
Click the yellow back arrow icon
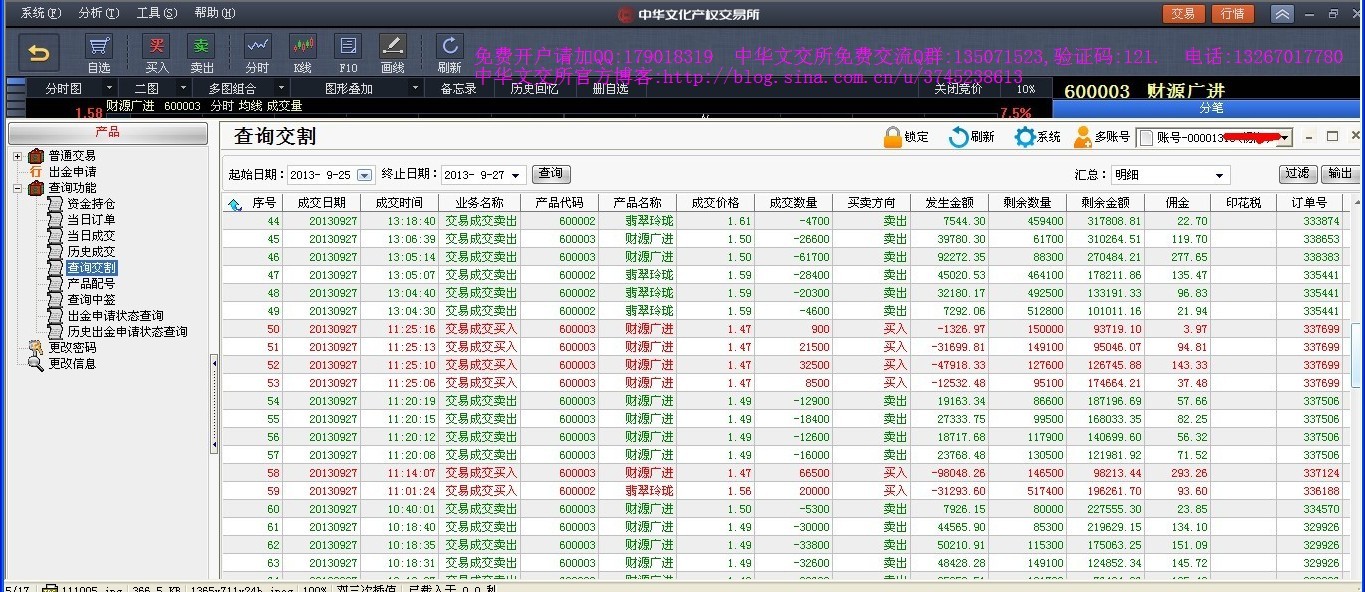point(38,51)
